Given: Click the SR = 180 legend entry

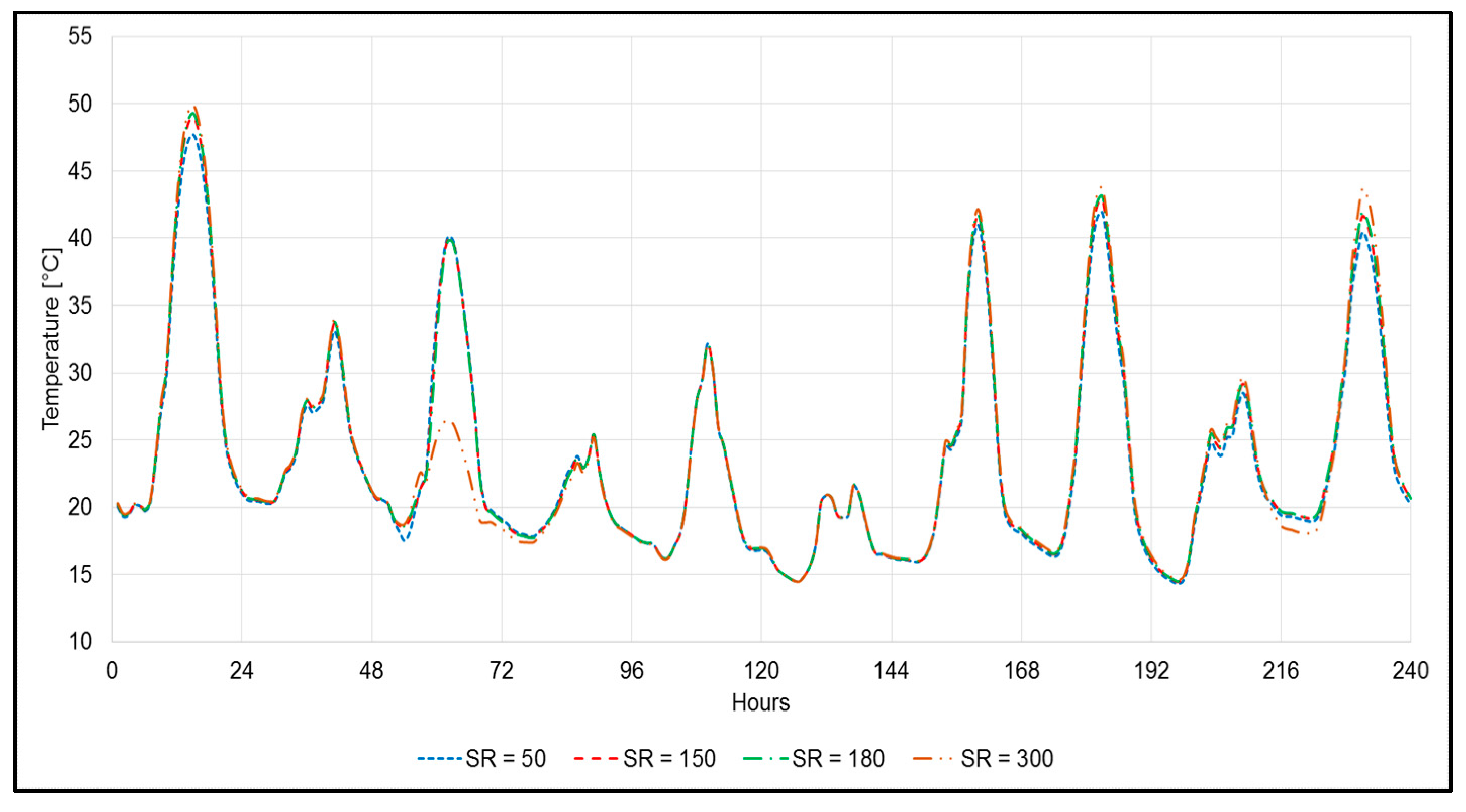Looking at the screenshot, I should pos(838,758).
